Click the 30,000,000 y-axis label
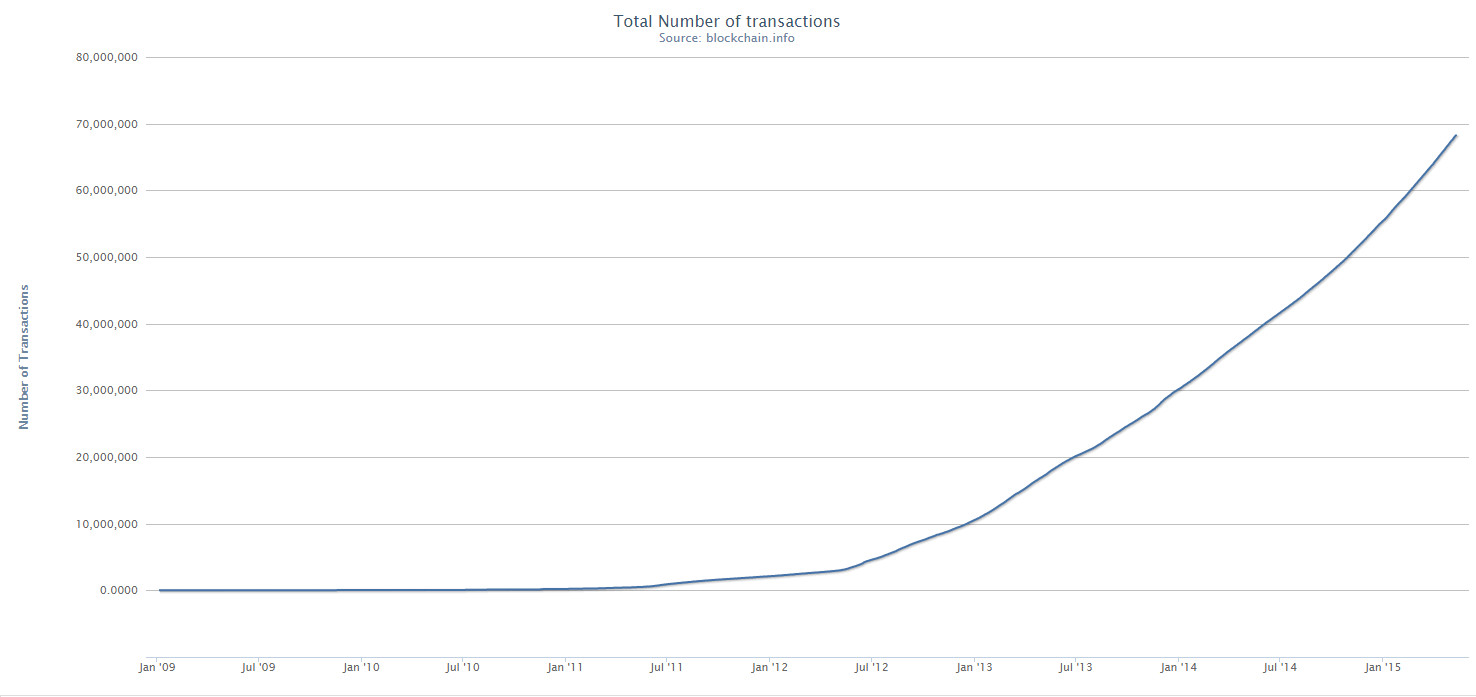This screenshot has height=697, width=1476. point(106,391)
